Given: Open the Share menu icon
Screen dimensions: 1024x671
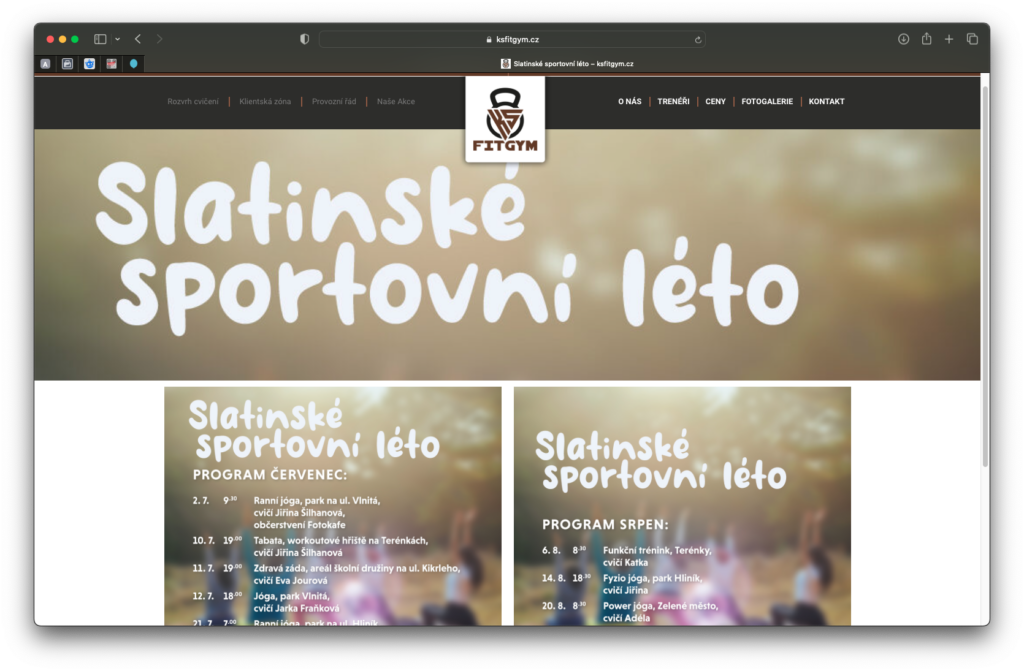Looking at the screenshot, I should [x=926, y=39].
